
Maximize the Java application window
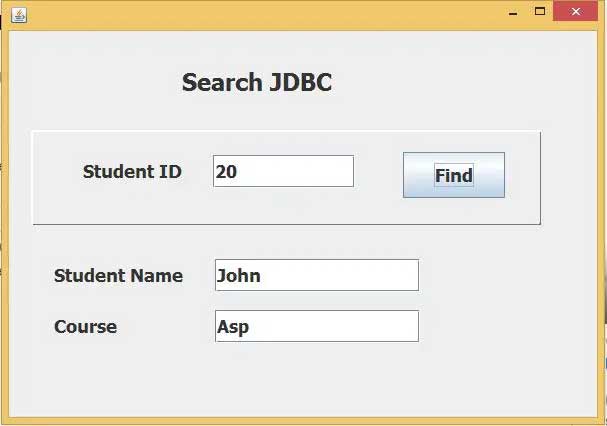click(x=540, y=12)
